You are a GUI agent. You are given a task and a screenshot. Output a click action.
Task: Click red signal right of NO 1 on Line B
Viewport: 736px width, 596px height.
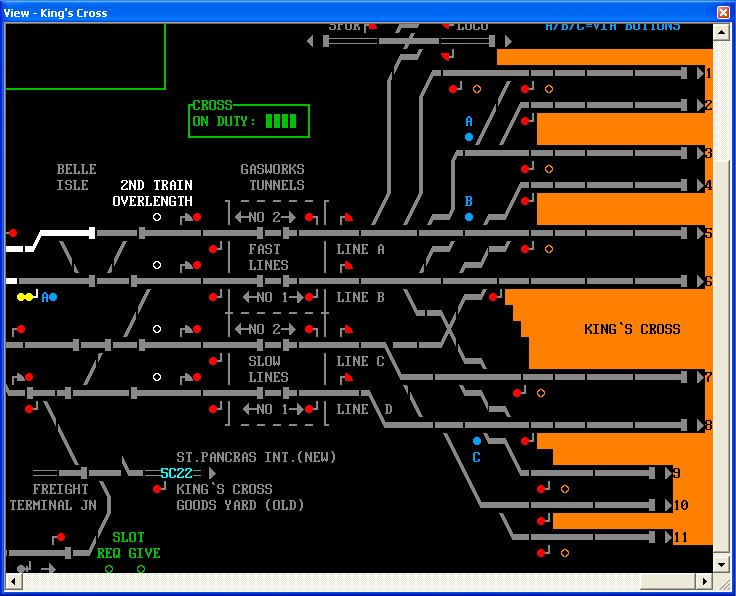[309, 297]
